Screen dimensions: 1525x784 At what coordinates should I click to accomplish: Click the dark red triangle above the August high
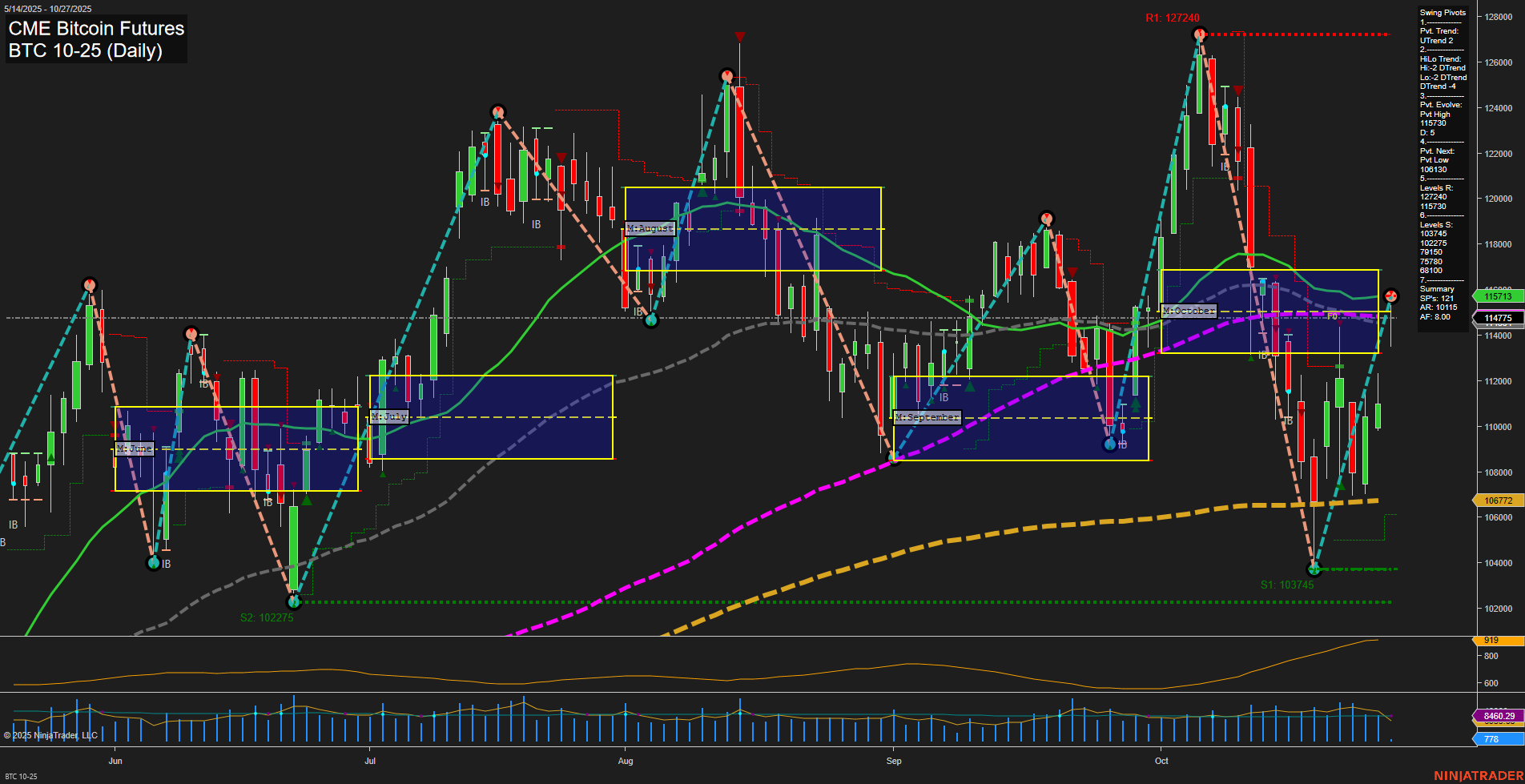pos(740,37)
